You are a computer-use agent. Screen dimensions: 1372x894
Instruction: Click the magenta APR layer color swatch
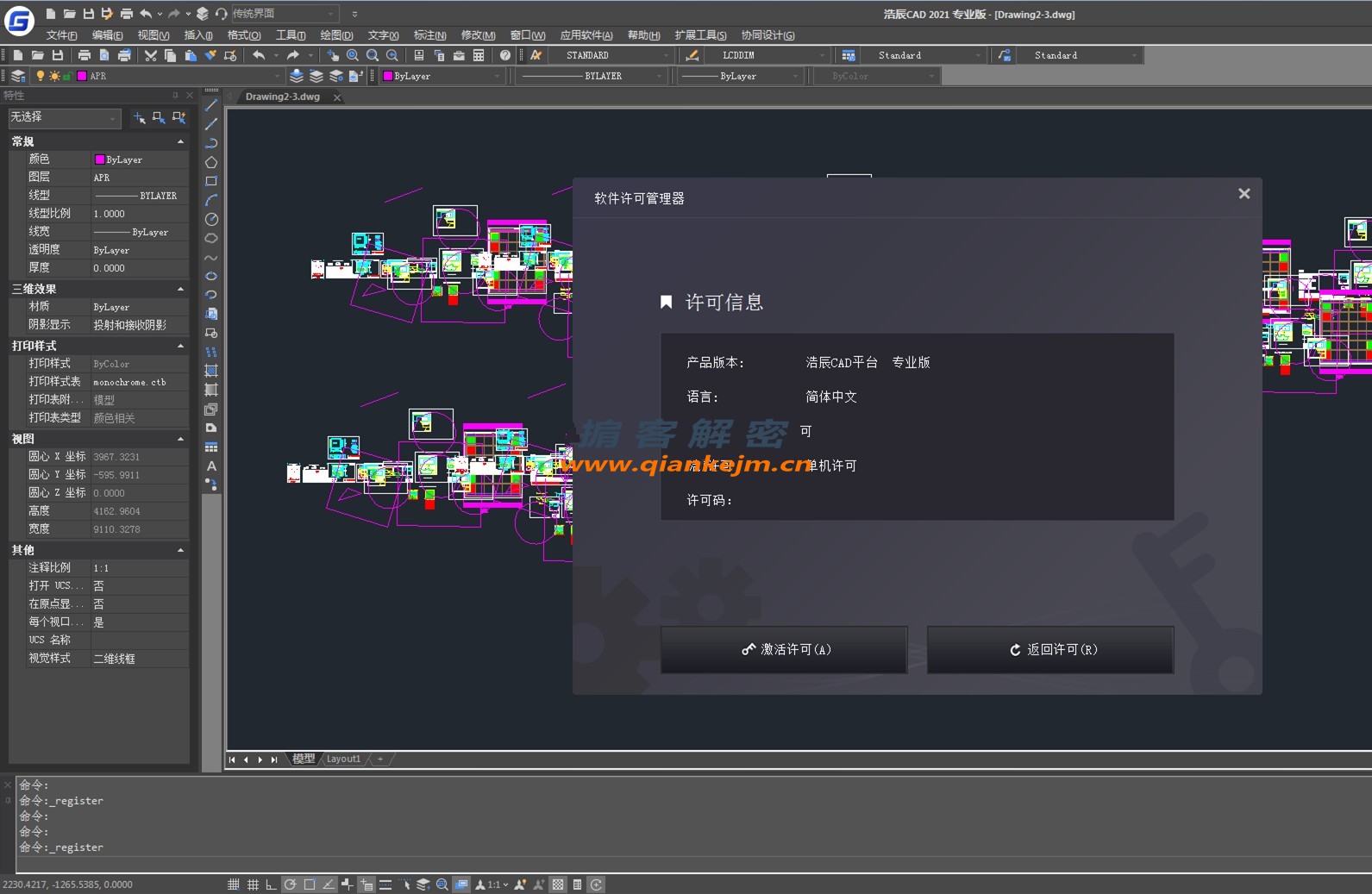pos(82,76)
